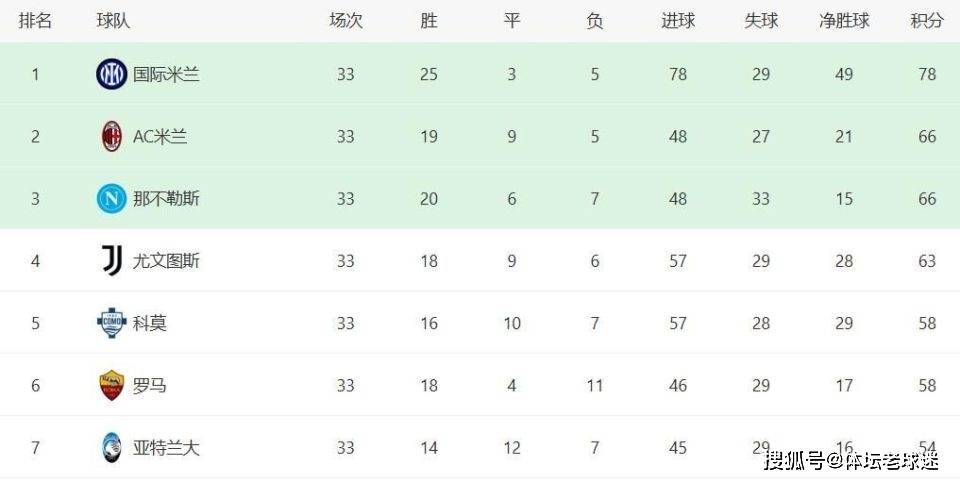Click the 净胜球 column header
This screenshot has width=960, height=482.
coord(844,20)
